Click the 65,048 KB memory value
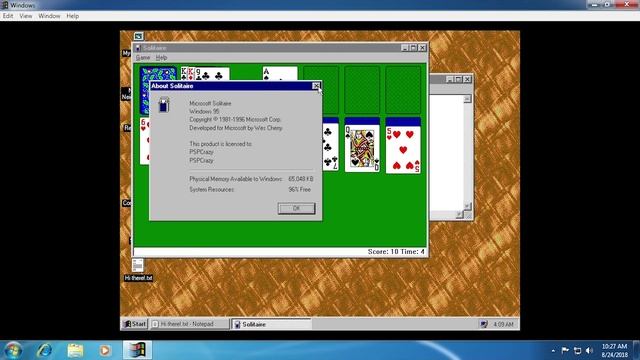This screenshot has height=360, width=640. point(301,179)
